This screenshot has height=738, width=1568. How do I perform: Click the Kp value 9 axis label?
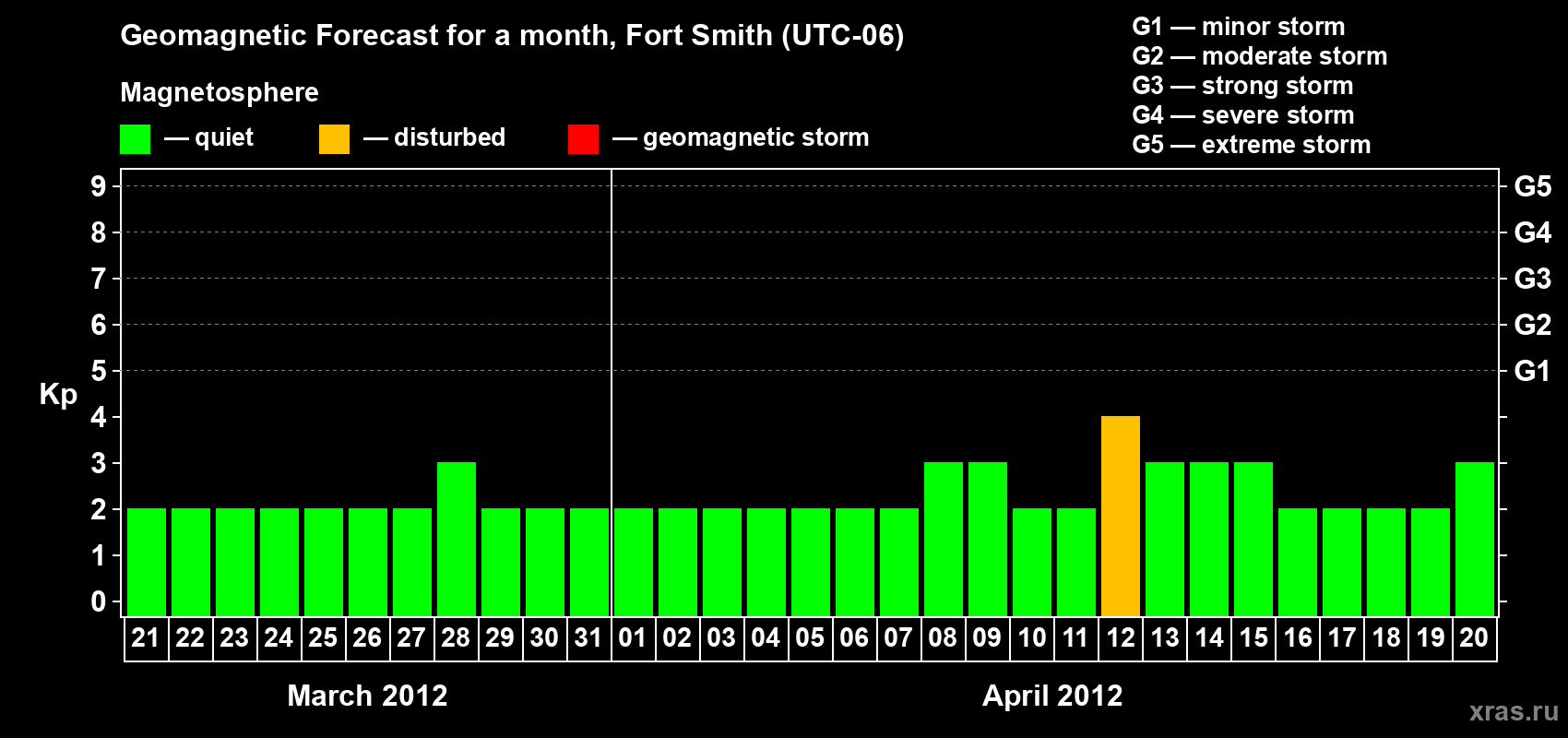click(99, 186)
